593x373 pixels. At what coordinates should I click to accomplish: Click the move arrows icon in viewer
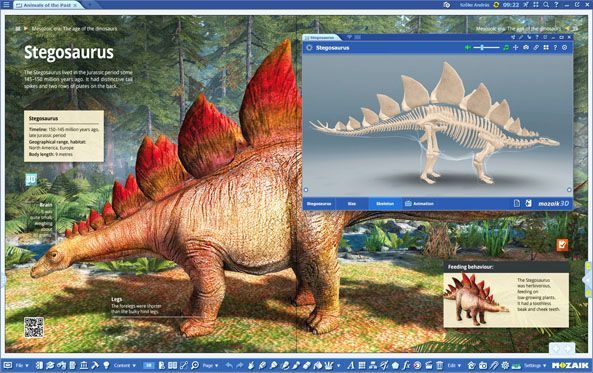515,48
